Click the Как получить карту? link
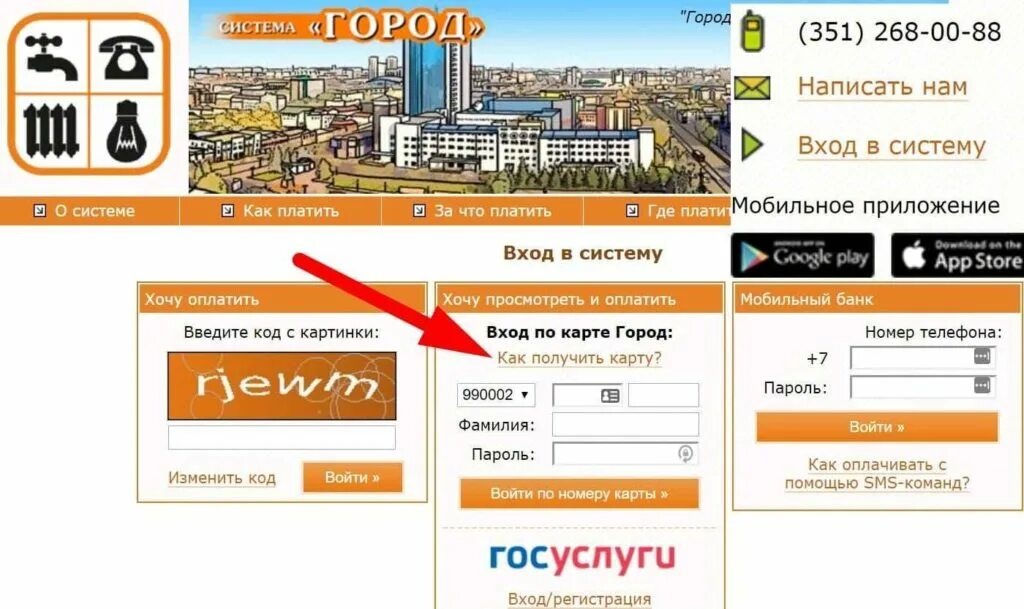 click(579, 358)
